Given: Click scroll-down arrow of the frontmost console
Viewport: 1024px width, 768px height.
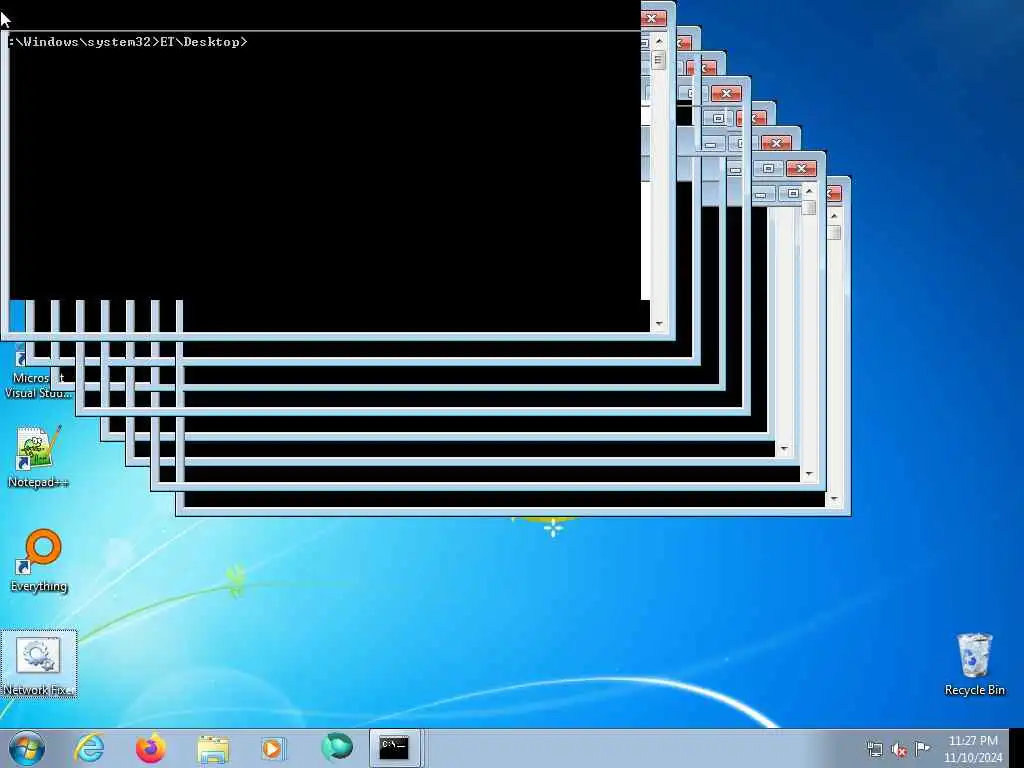Looking at the screenshot, I should click(x=658, y=324).
